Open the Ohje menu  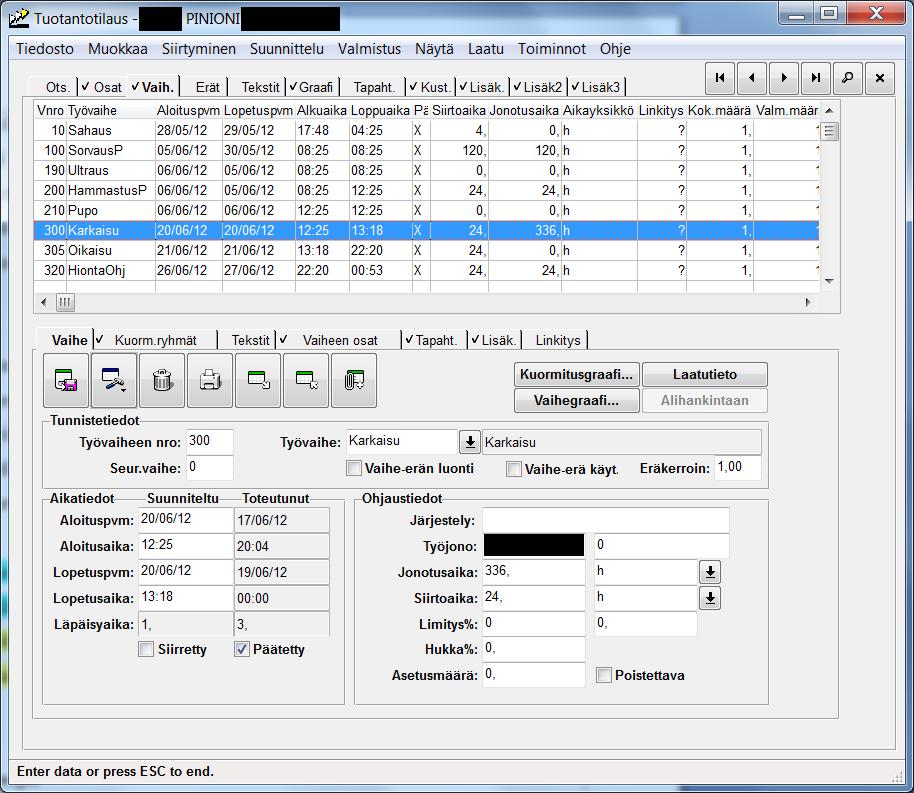616,49
